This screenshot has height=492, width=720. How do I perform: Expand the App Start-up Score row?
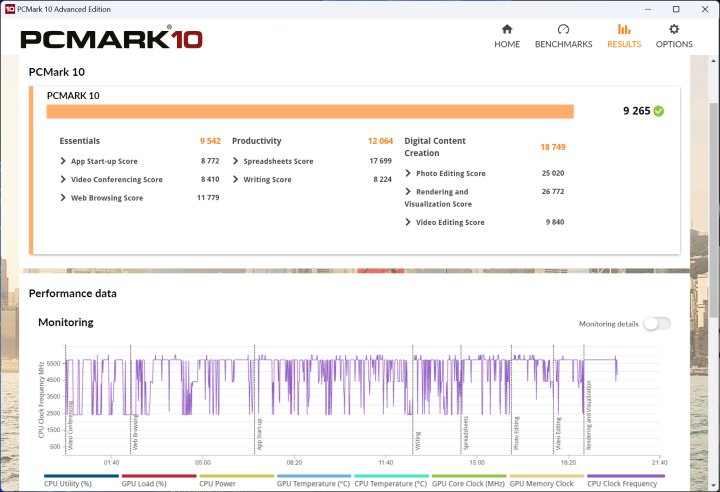[x=63, y=161]
